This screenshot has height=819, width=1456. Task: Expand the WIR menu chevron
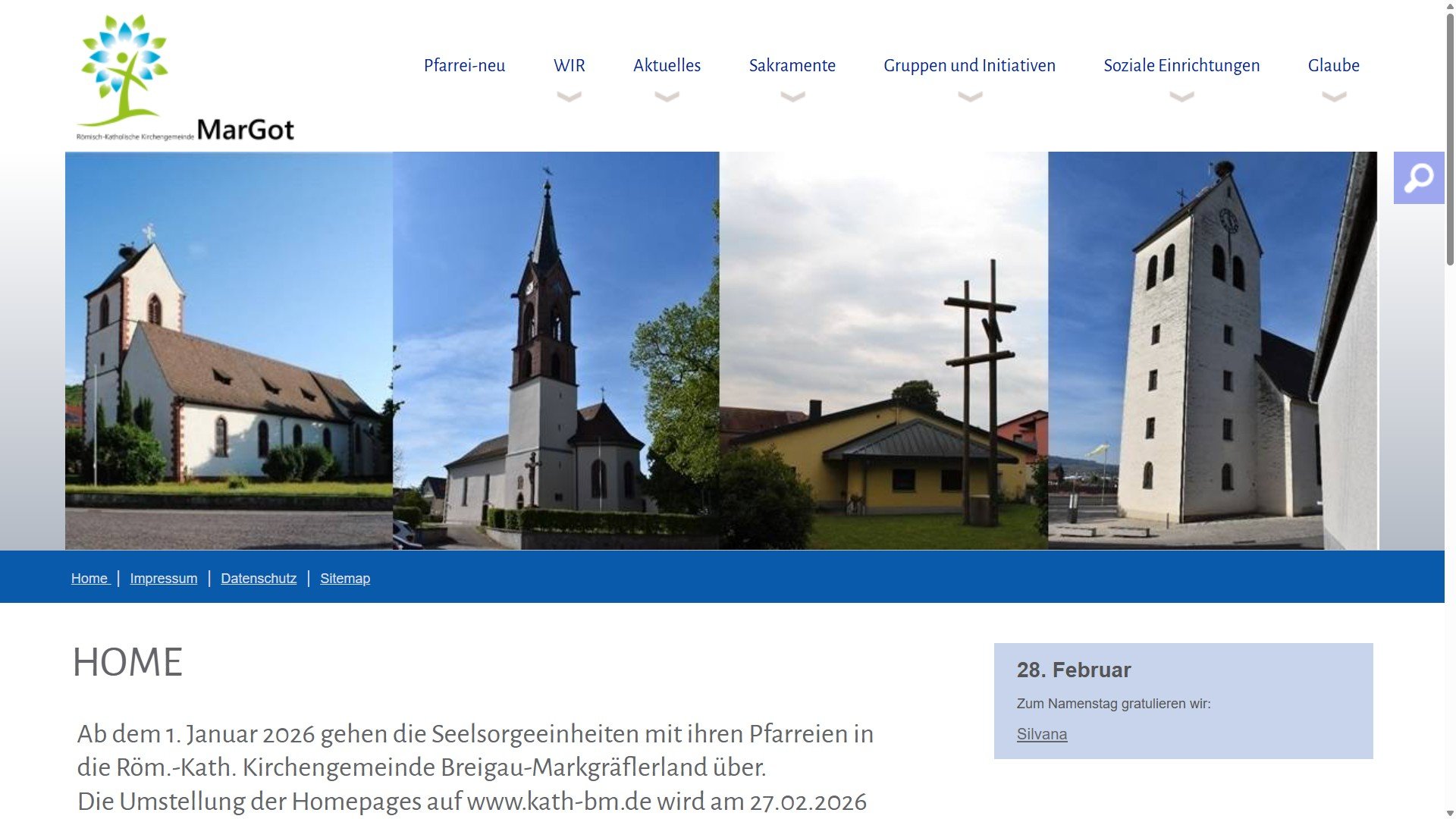coord(569,96)
